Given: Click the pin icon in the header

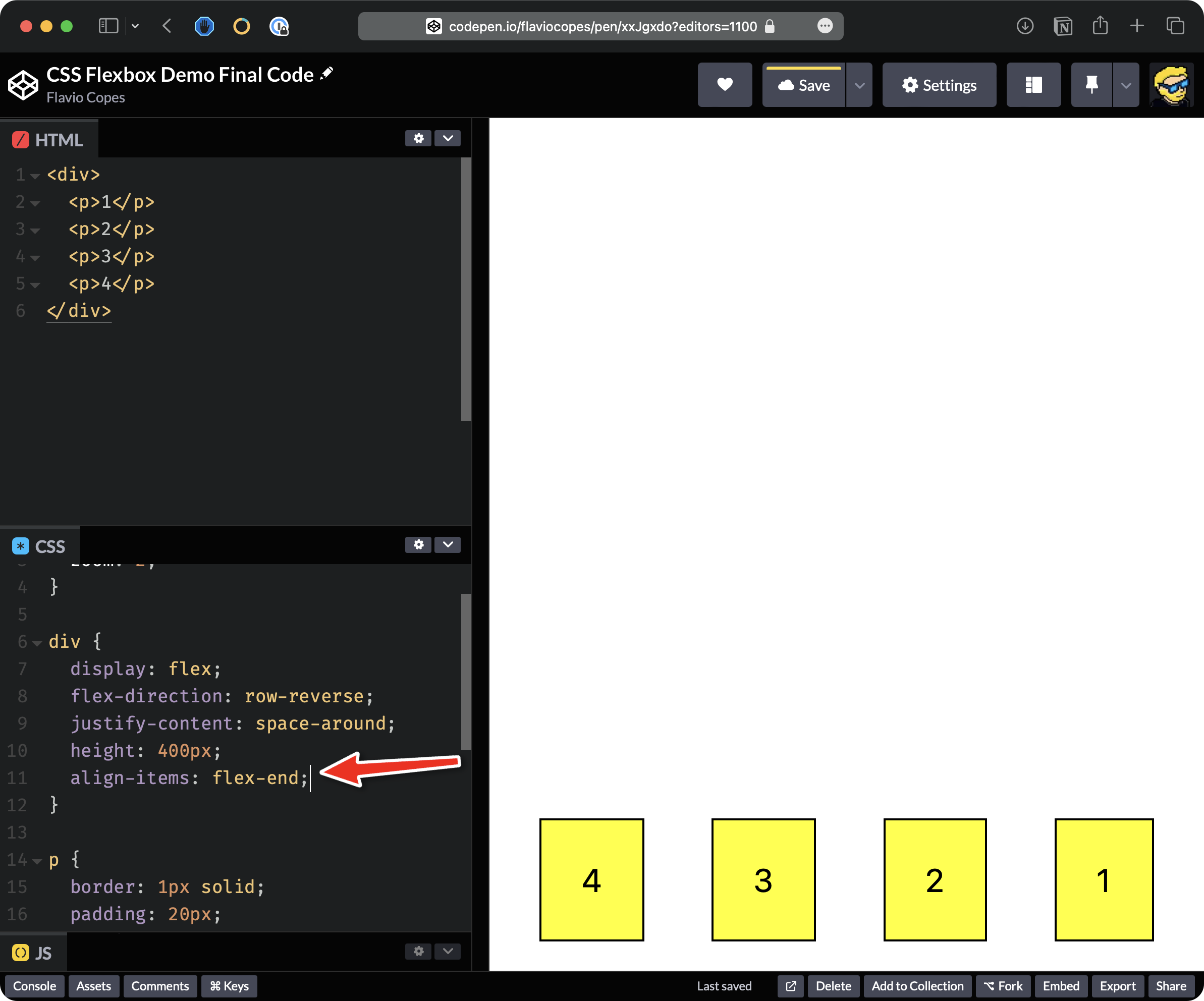Looking at the screenshot, I should 1091,85.
